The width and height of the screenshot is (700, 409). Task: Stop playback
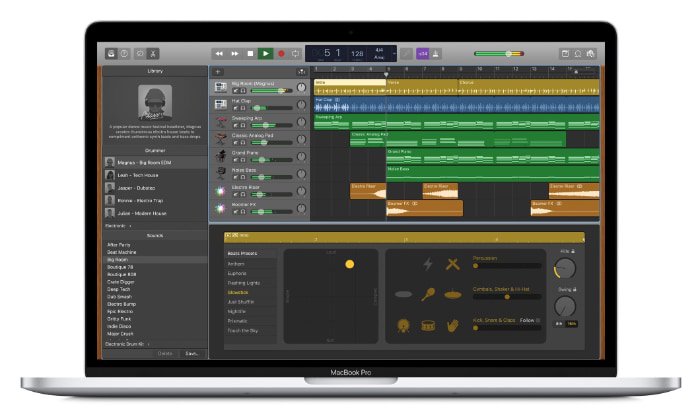(250, 54)
